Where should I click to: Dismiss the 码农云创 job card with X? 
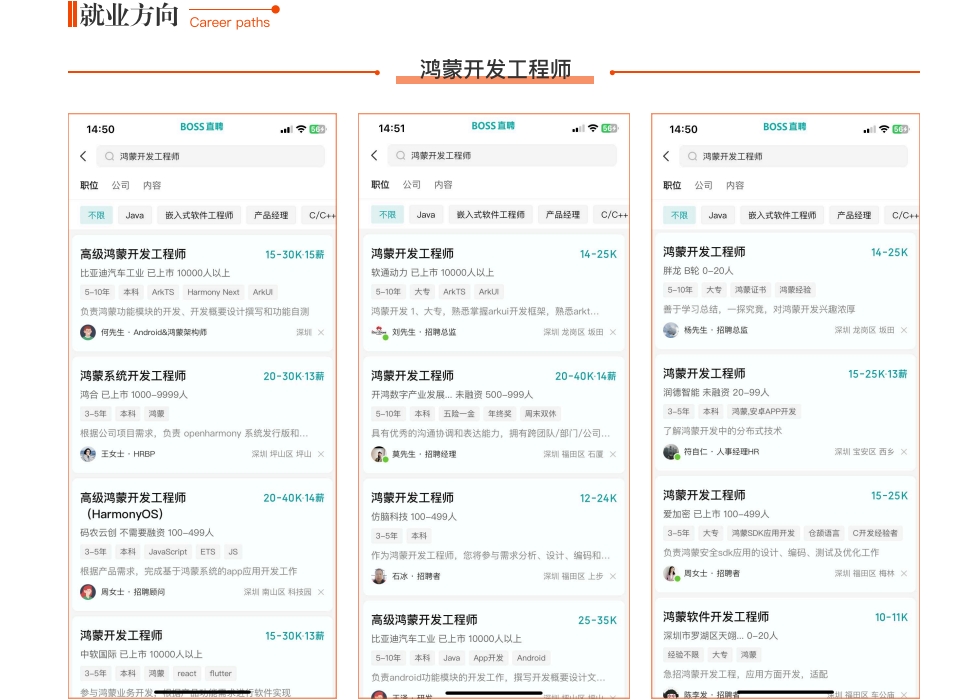click(321, 592)
